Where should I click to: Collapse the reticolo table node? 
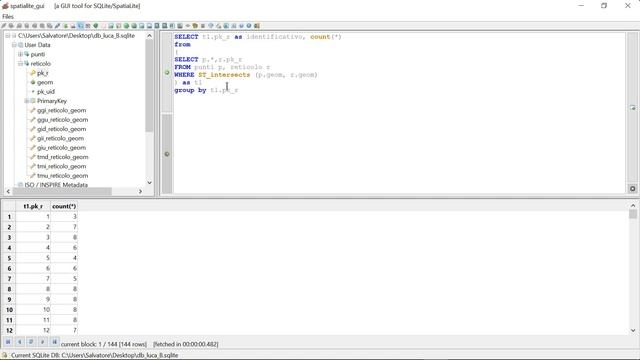[20, 64]
